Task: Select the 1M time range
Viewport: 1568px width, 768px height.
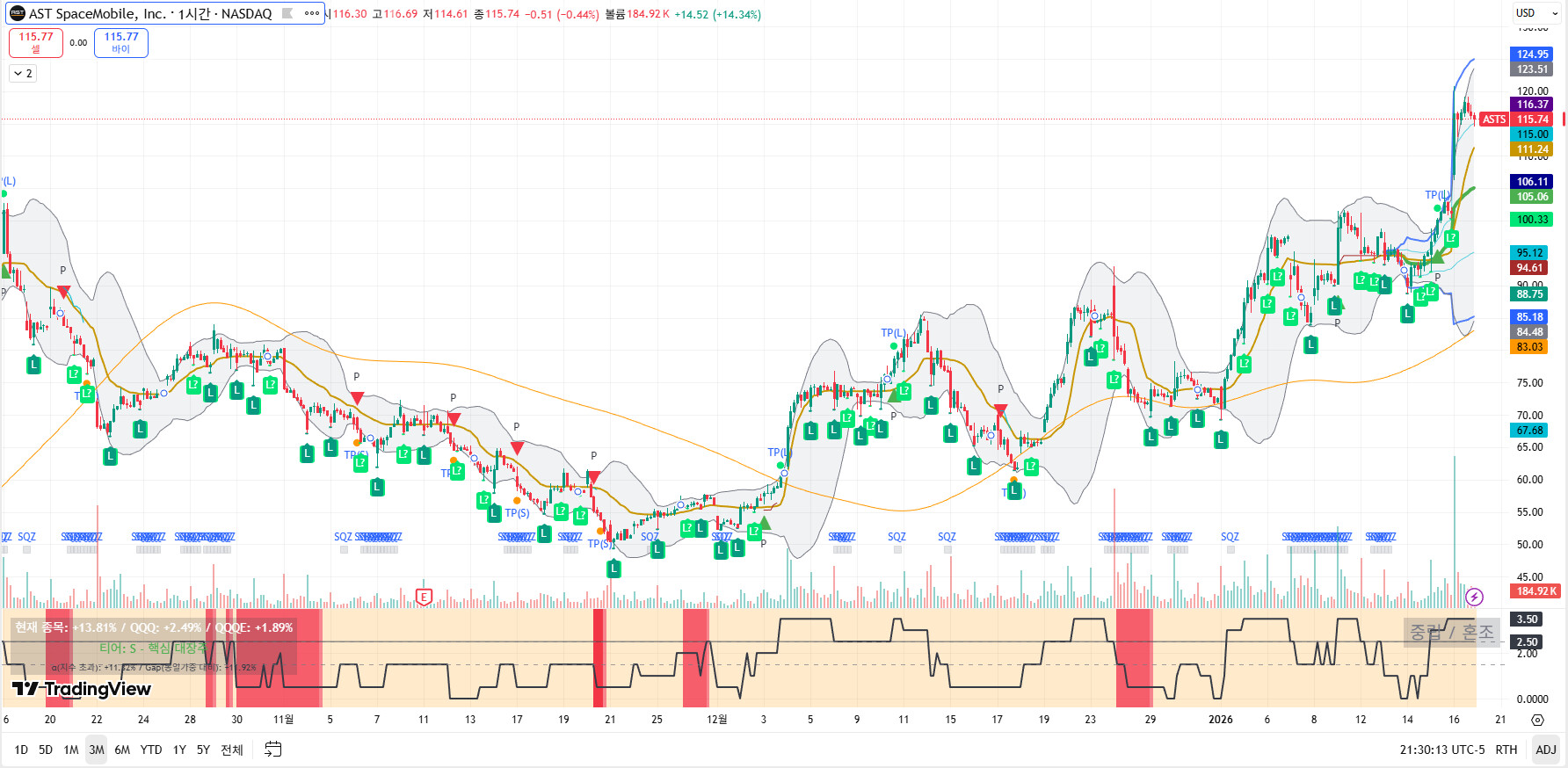Action: pos(71,750)
